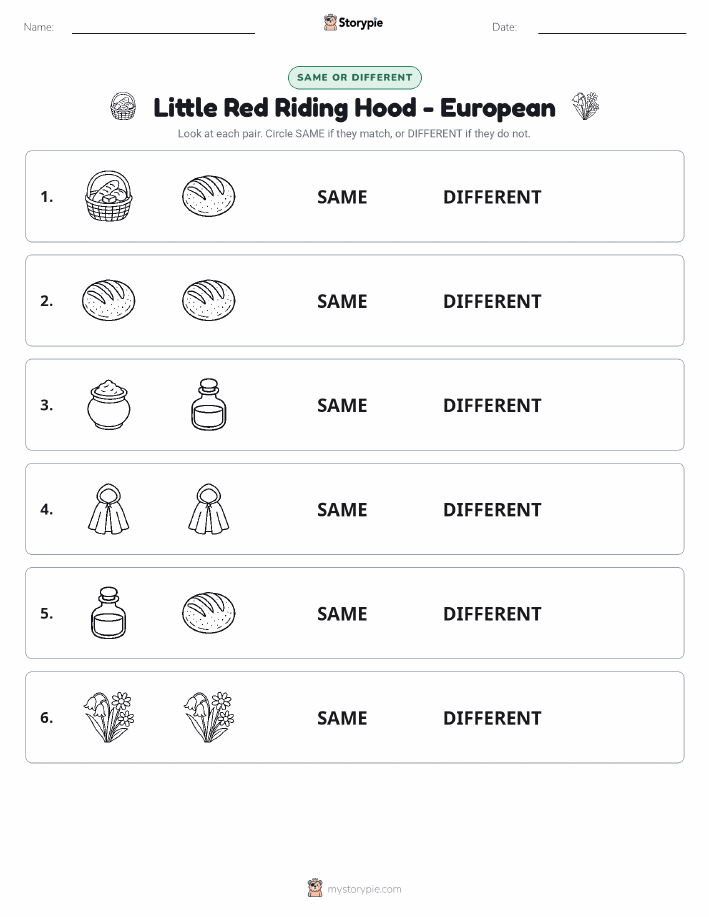Click the basket icon beside the title
Image resolution: width=709 pixels, height=917 pixels.
(x=123, y=106)
